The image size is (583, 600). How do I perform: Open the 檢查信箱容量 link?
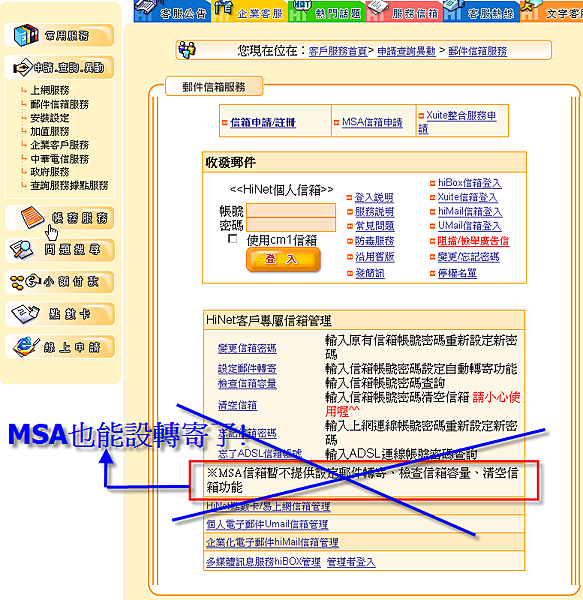click(247, 383)
